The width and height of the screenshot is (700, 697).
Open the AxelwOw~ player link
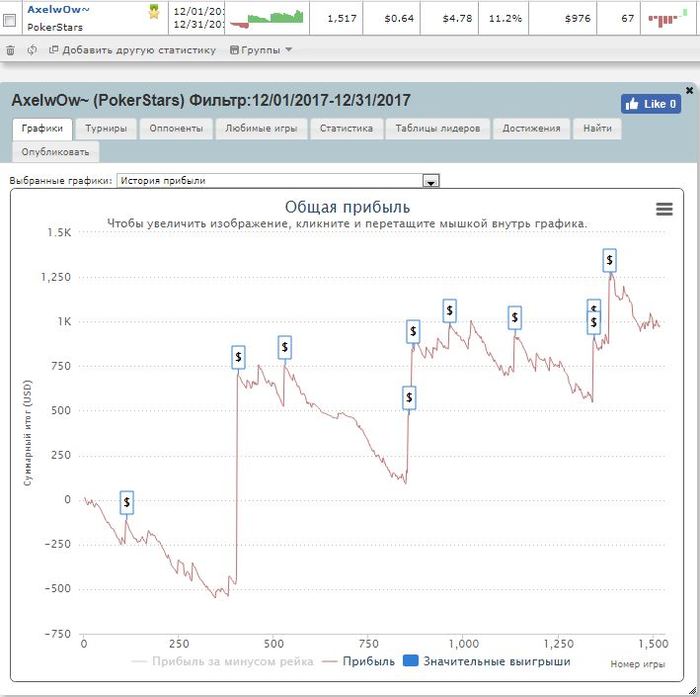coord(58,9)
